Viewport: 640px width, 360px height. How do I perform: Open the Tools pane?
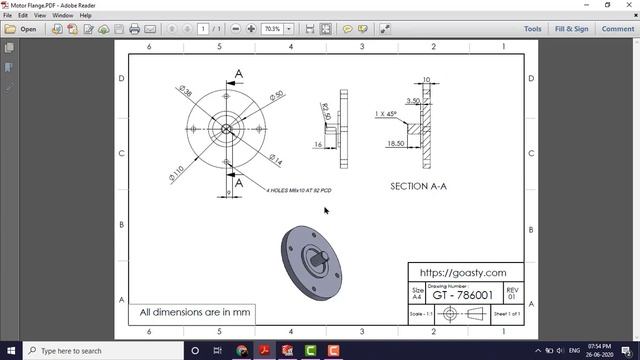[x=533, y=29]
